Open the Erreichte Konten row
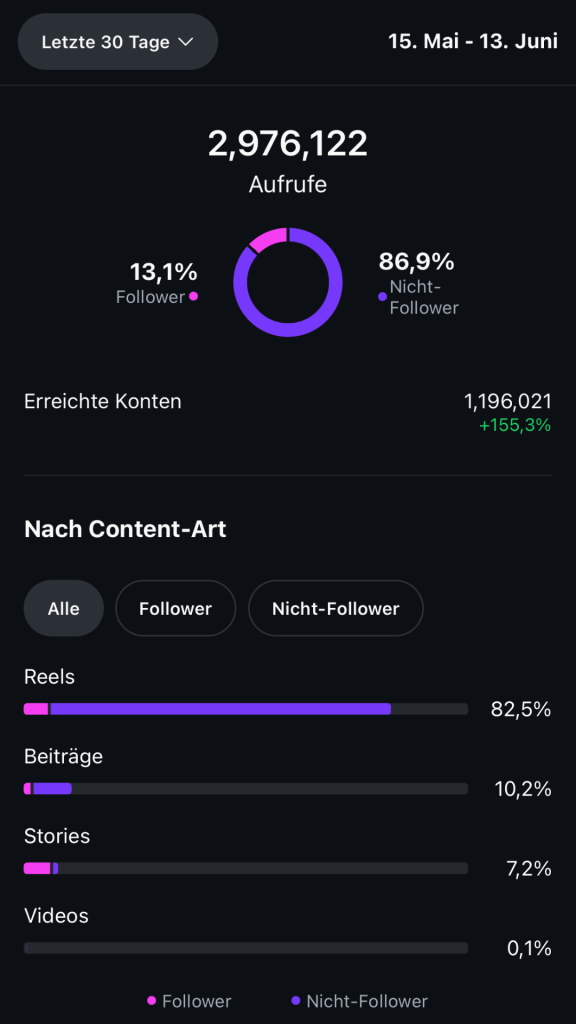 [x=288, y=413]
